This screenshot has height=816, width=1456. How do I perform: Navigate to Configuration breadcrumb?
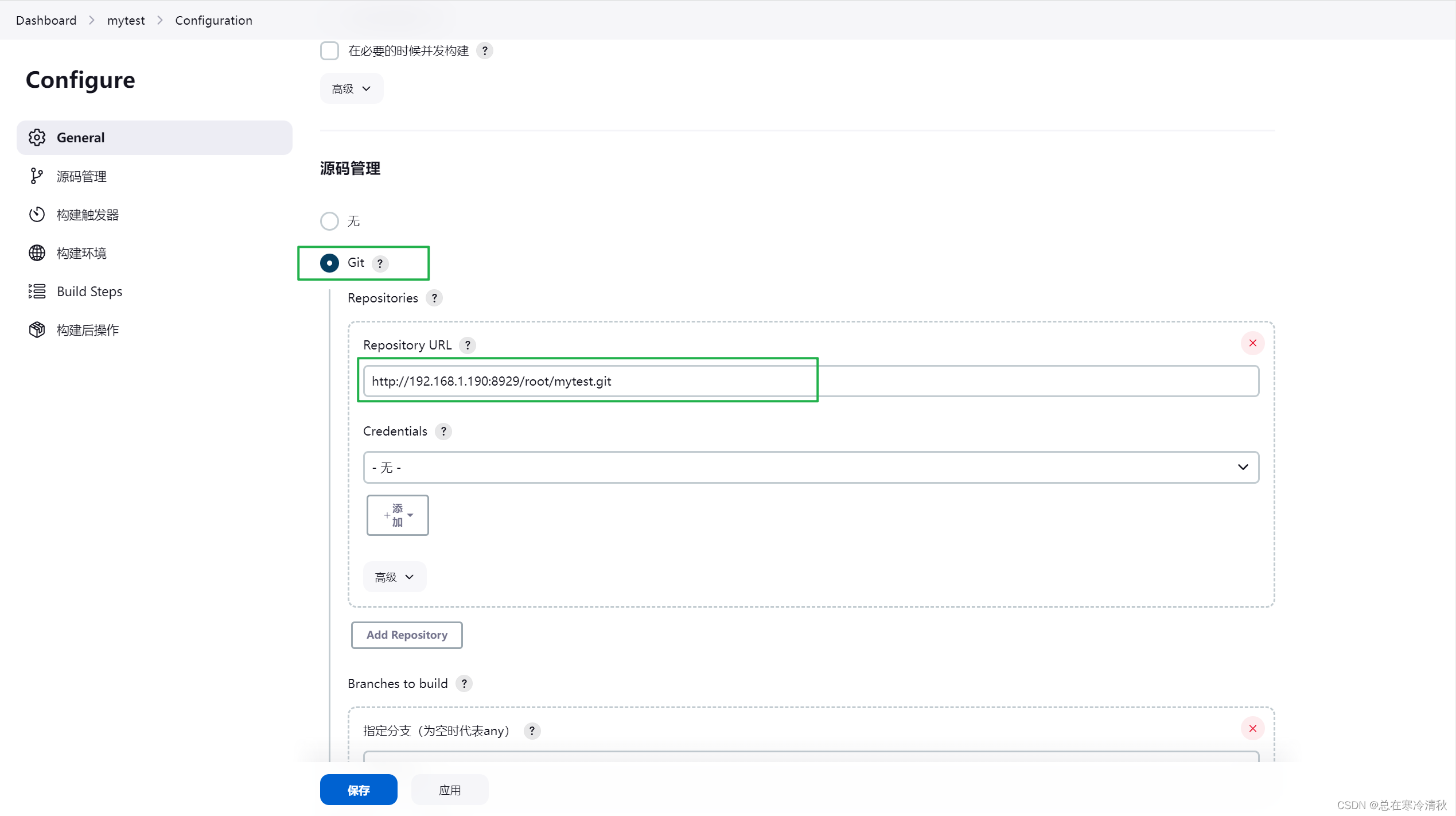[x=213, y=20]
